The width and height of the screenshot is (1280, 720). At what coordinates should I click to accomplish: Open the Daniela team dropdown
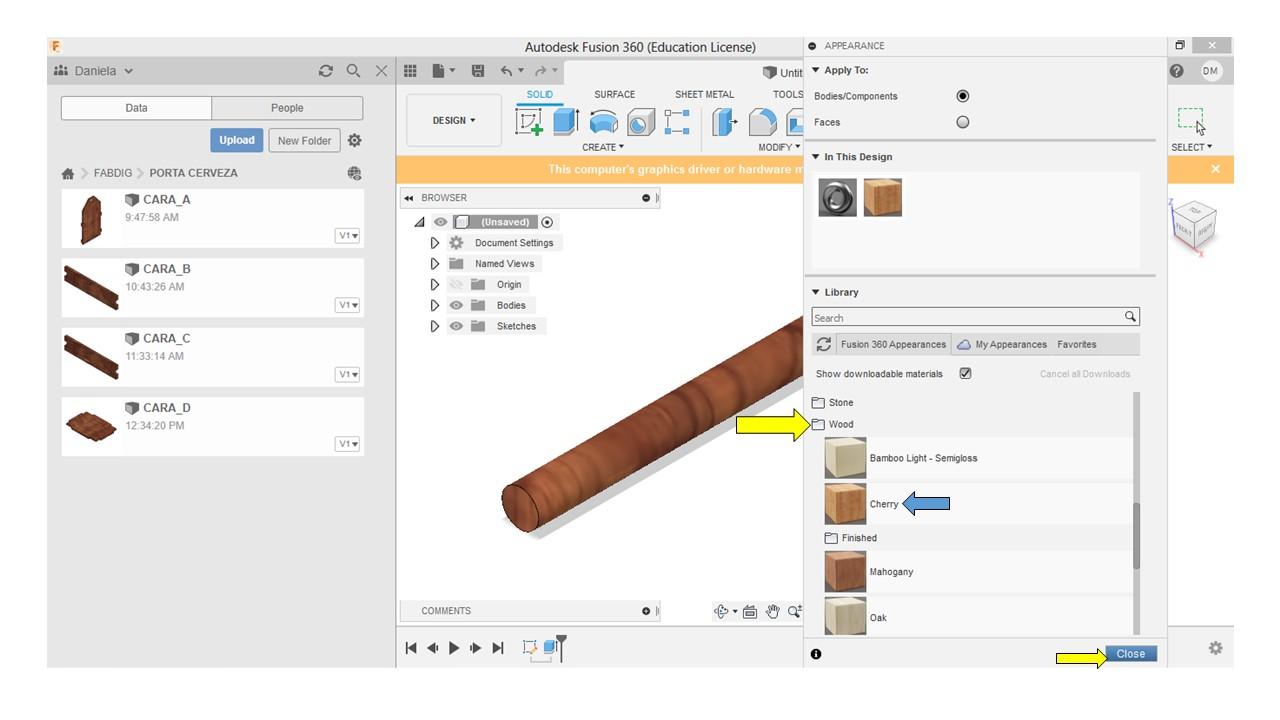tap(94, 71)
